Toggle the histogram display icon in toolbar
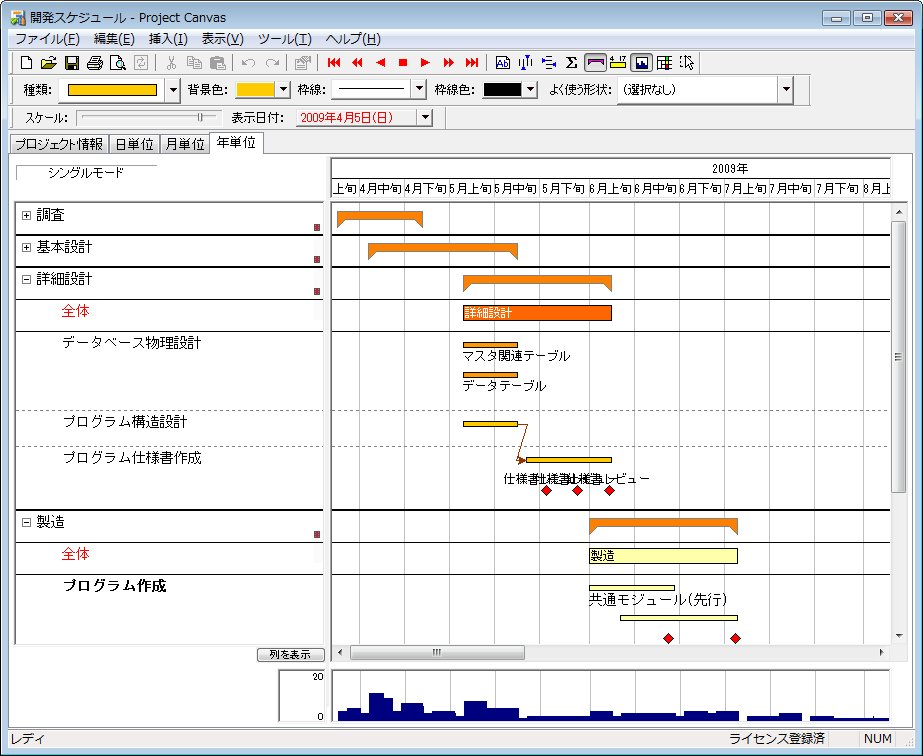923x756 pixels. point(641,63)
